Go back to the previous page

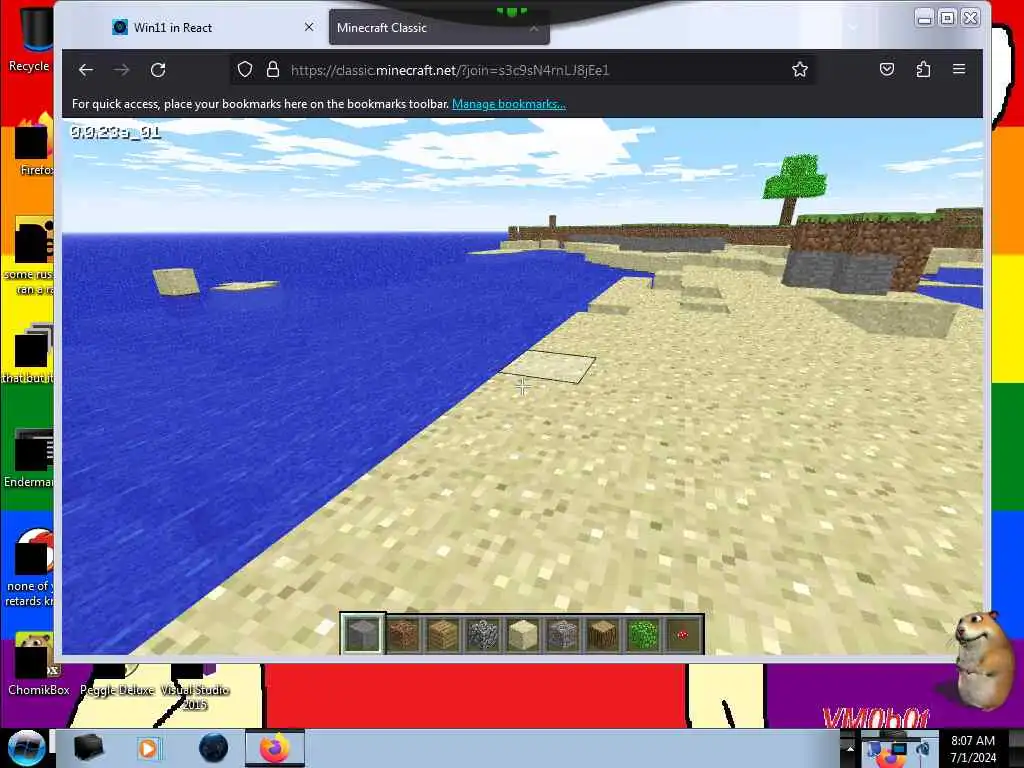tap(86, 70)
